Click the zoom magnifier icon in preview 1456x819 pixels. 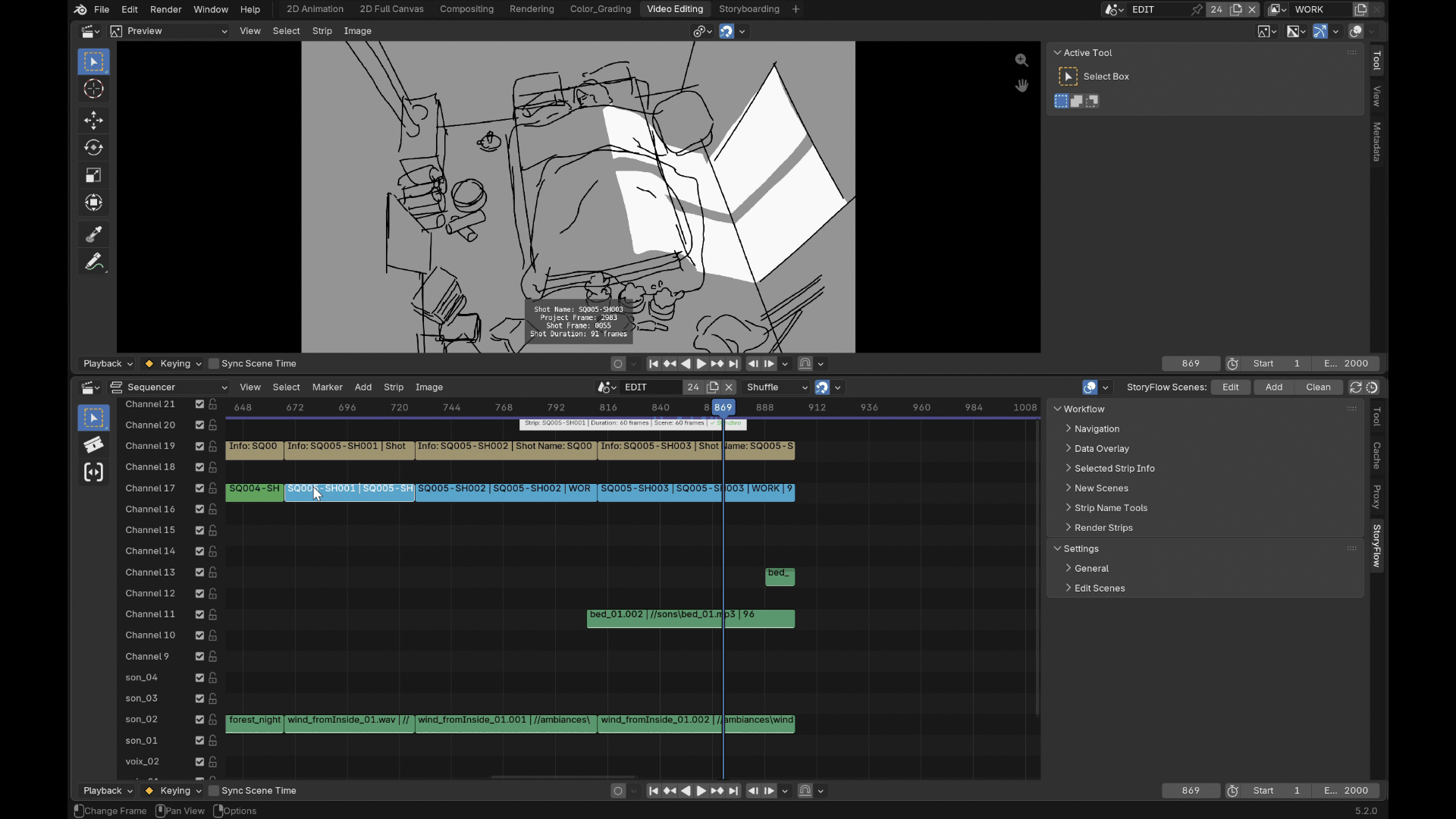click(x=1021, y=60)
